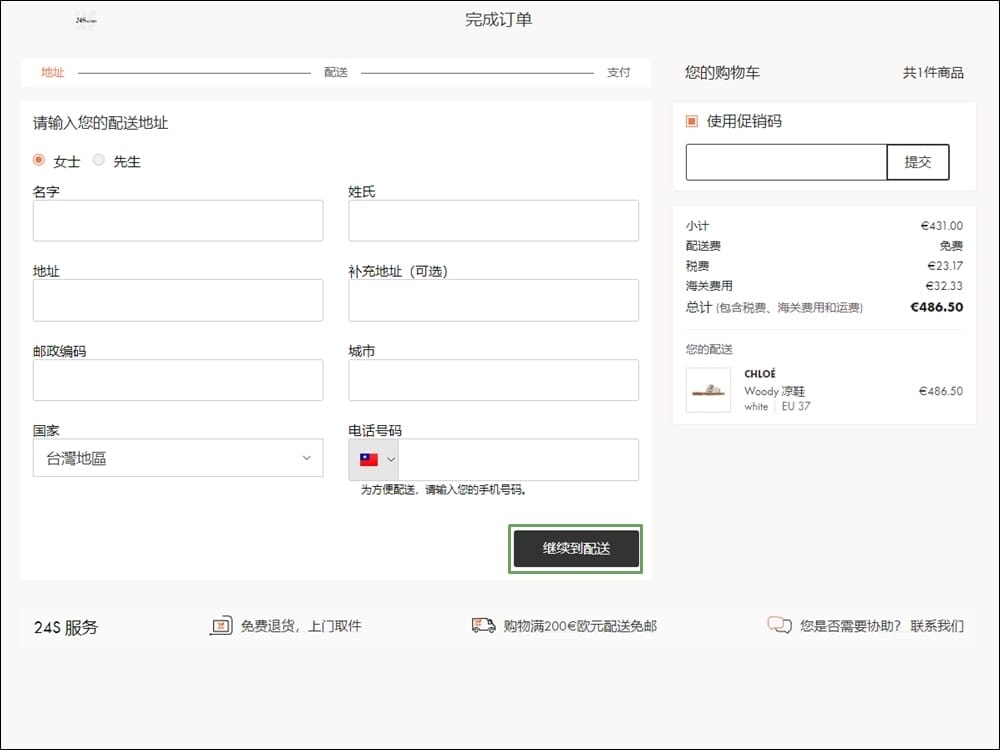Submit promo code with 提交 button
The image size is (1000, 750).
(918, 162)
